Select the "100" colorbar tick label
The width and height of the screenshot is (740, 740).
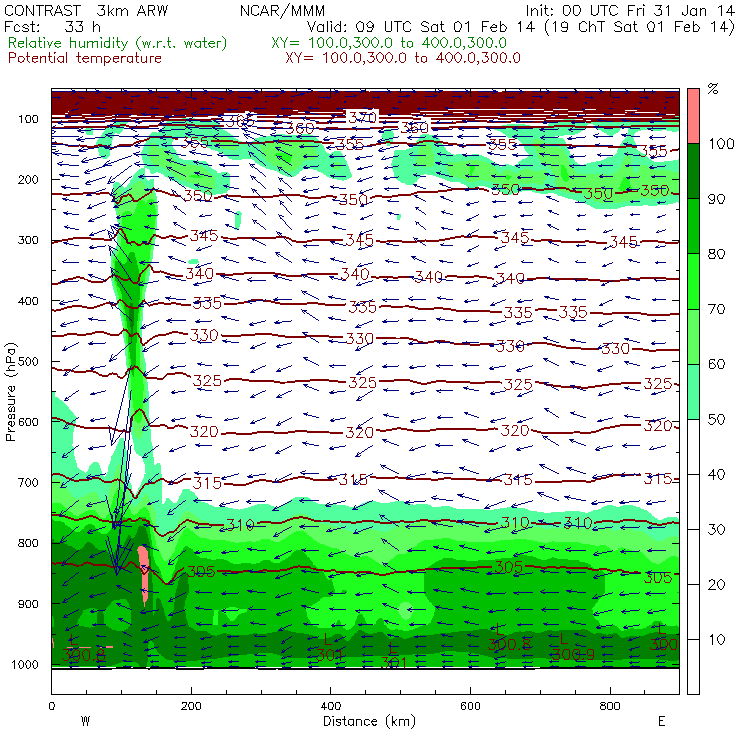pos(721,144)
